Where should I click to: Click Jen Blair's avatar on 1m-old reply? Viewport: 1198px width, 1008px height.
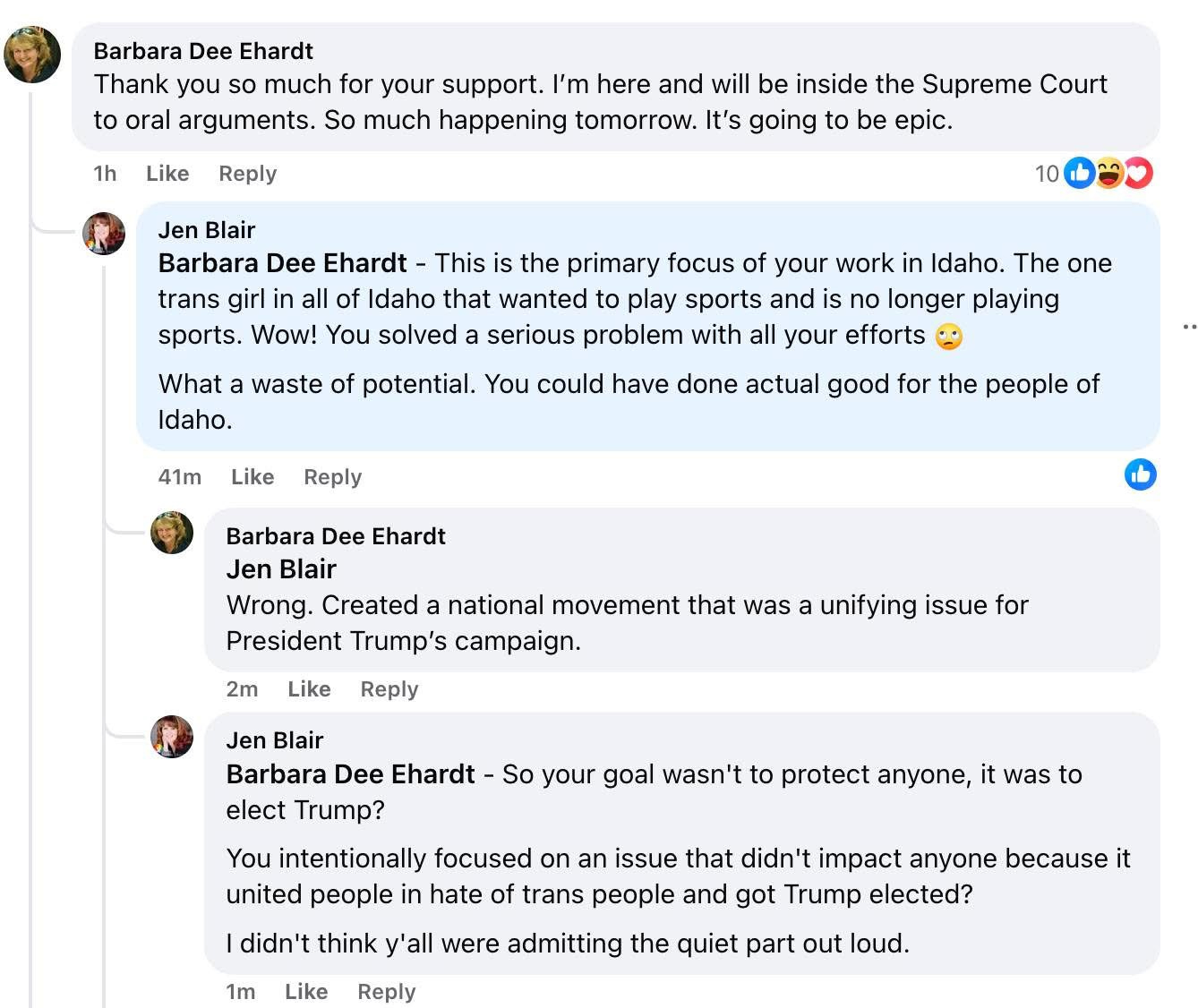pos(172,737)
